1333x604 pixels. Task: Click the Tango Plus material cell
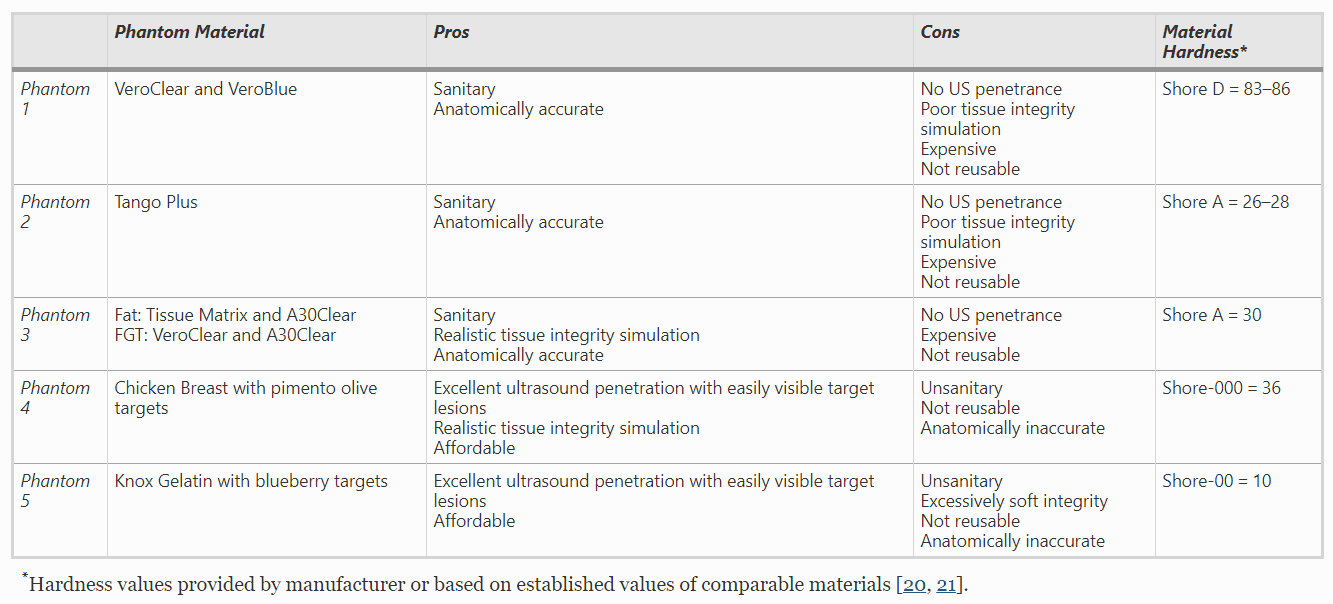click(x=156, y=202)
